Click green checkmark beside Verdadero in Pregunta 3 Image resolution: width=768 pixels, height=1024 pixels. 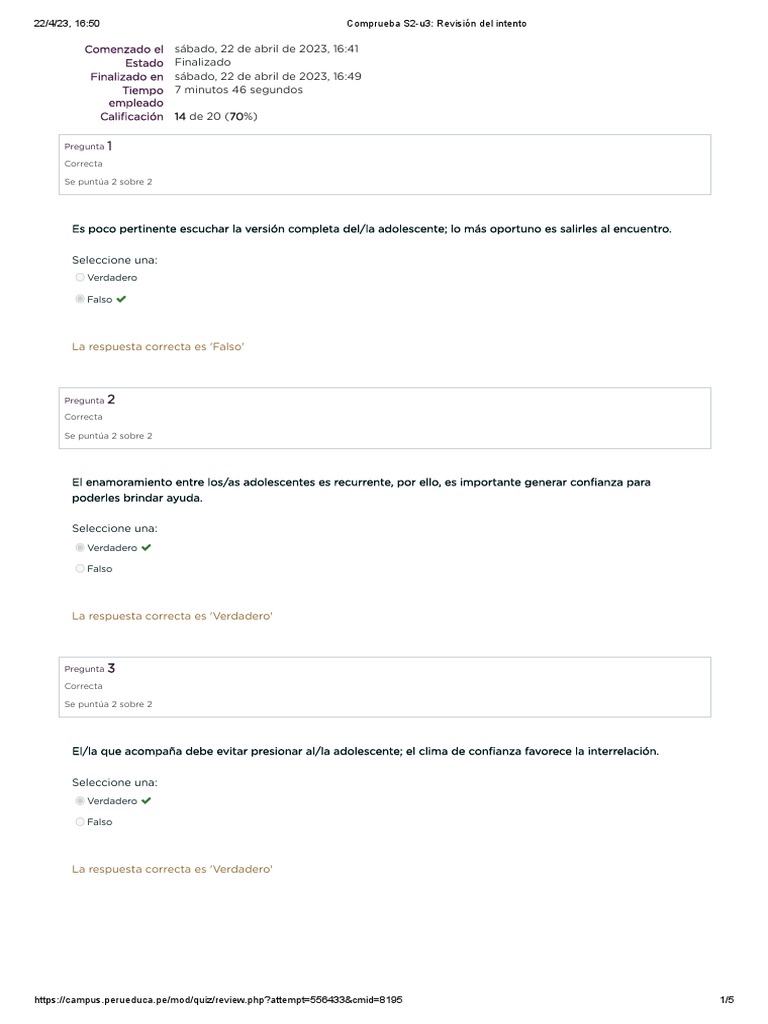click(x=146, y=801)
